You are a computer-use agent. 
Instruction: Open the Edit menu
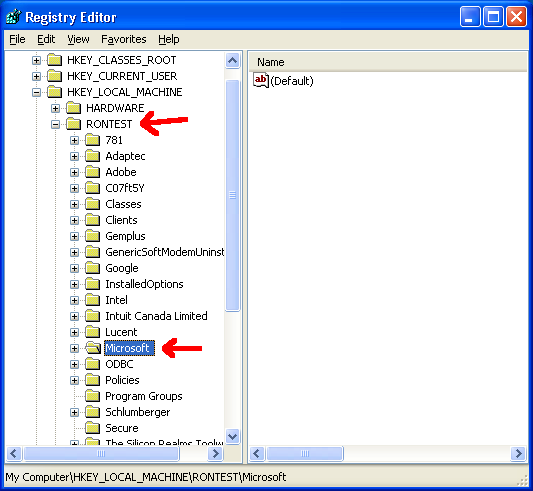pos(46,39)
